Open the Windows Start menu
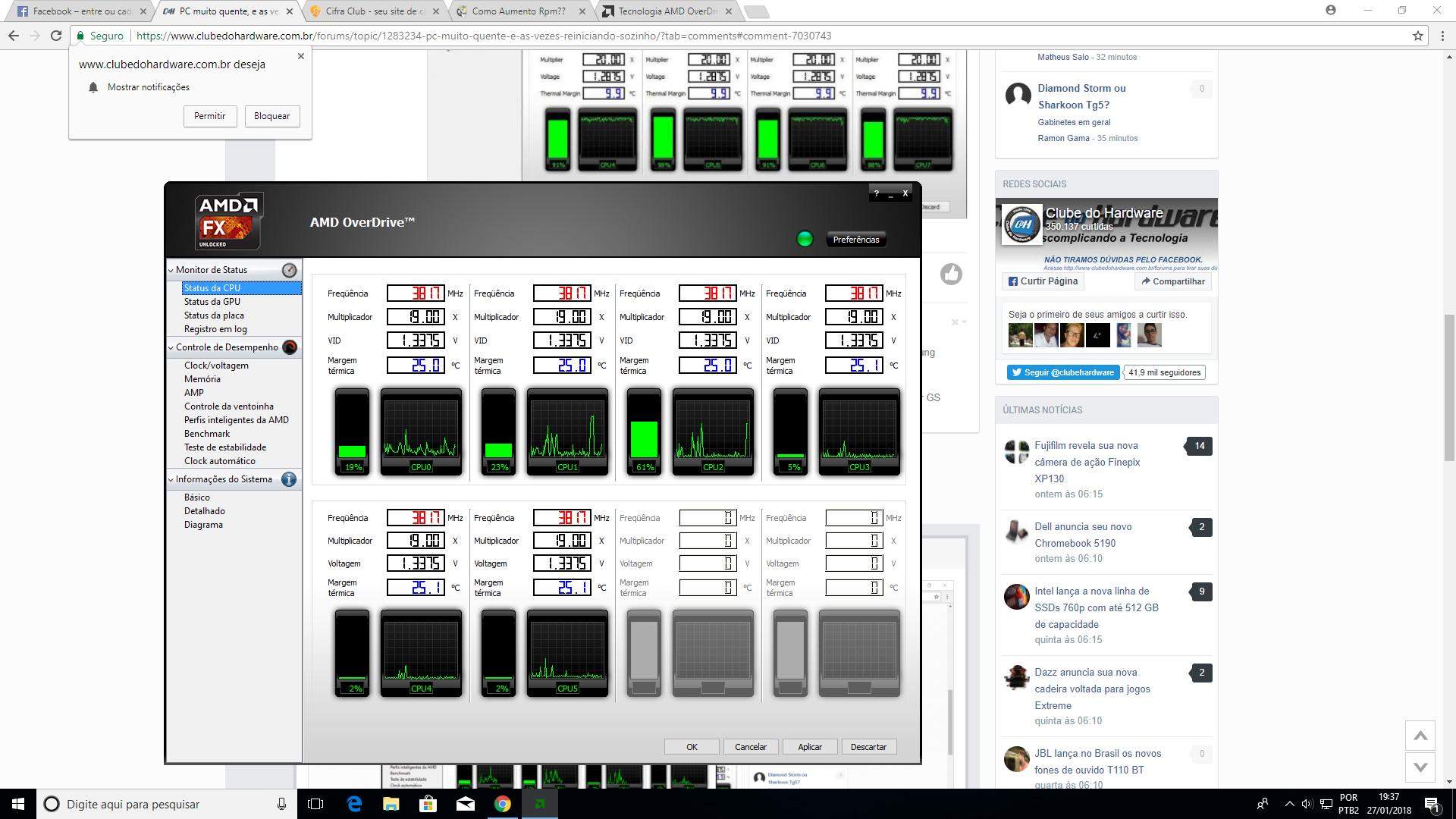This screenshot has height=819, width=1456. pyautogui.click(x=18, y=804)
